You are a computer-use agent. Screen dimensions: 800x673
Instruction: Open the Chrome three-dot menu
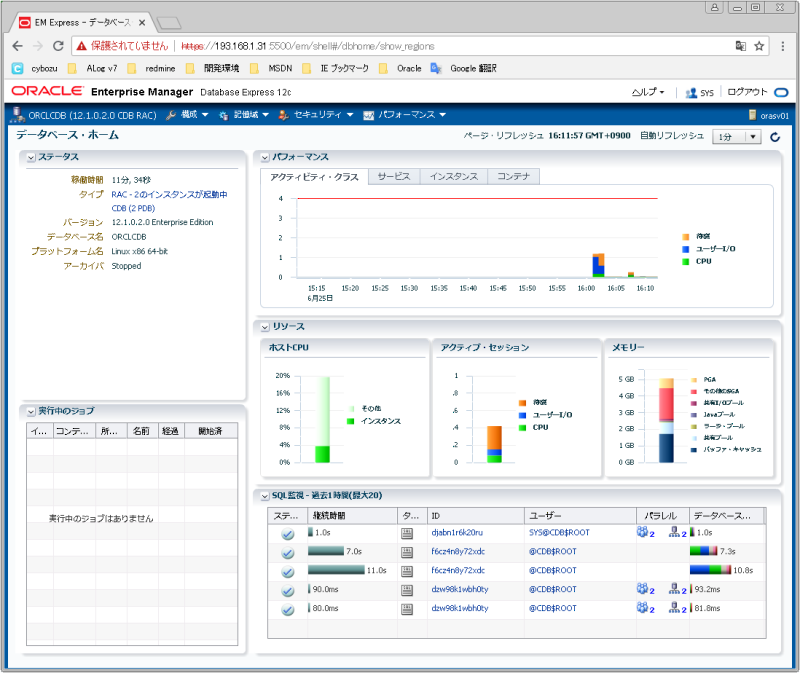point(783,46)
